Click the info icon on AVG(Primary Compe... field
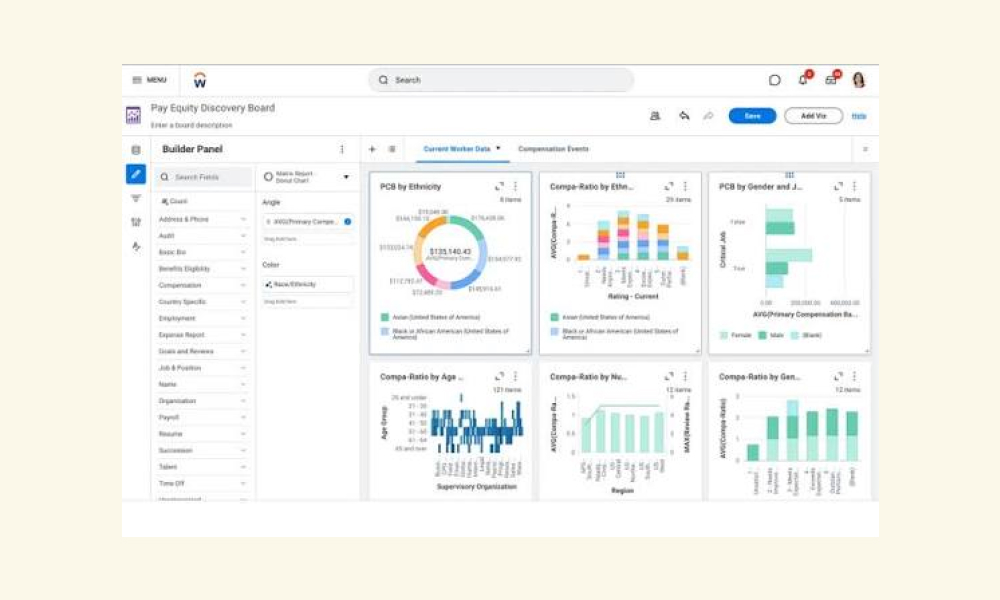1000x600 pixels. click(x=348, y=222)
